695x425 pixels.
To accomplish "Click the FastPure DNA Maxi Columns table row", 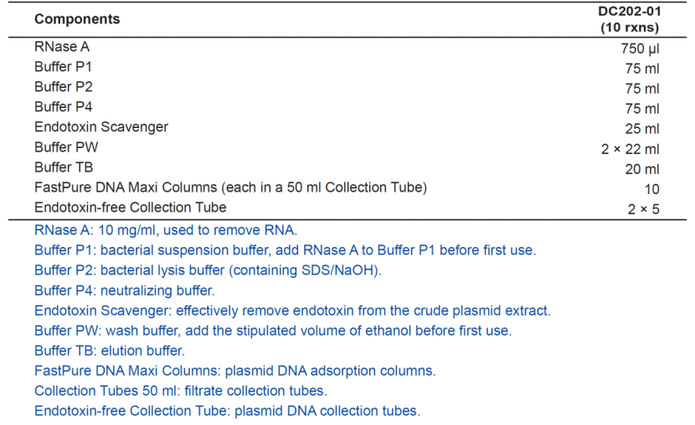I will (347, 188).
